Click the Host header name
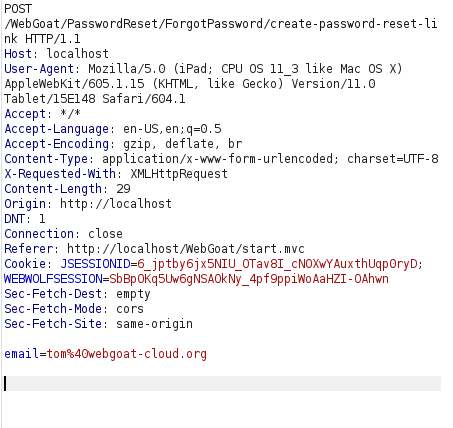 (x=18, y=54)
